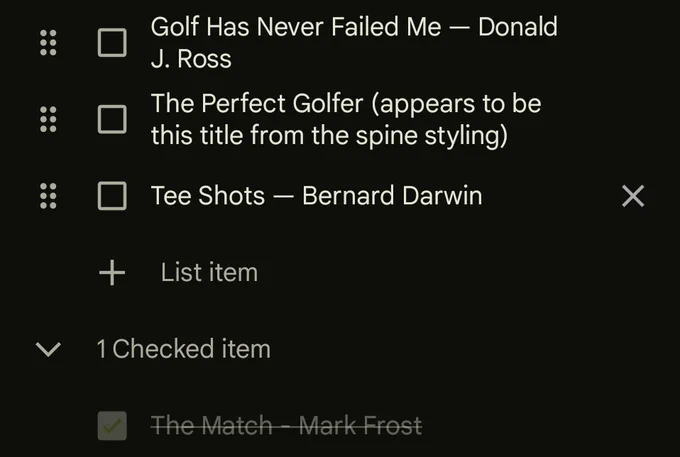
Task: Mark Tee Shots — Bernard Darwin as done
Action: (112, 196)
